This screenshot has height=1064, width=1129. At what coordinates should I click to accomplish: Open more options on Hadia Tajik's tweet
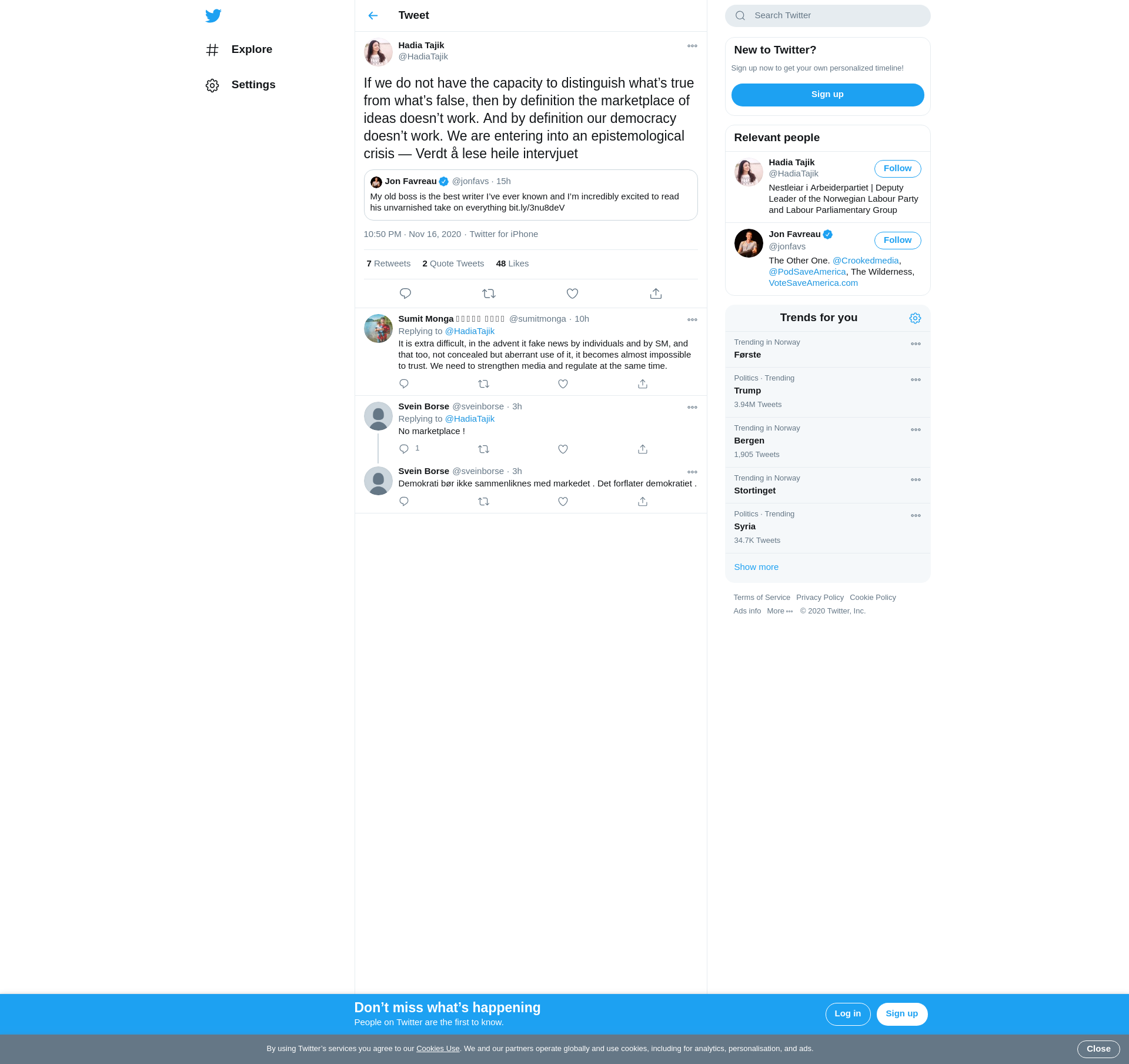692,46
